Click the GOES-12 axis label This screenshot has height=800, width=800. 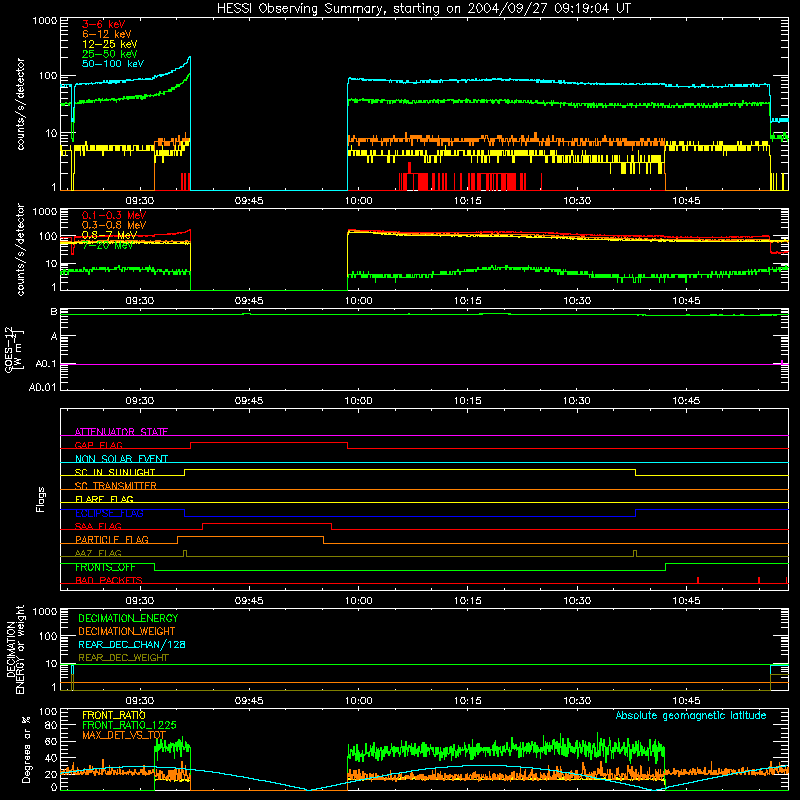[14, 349]
